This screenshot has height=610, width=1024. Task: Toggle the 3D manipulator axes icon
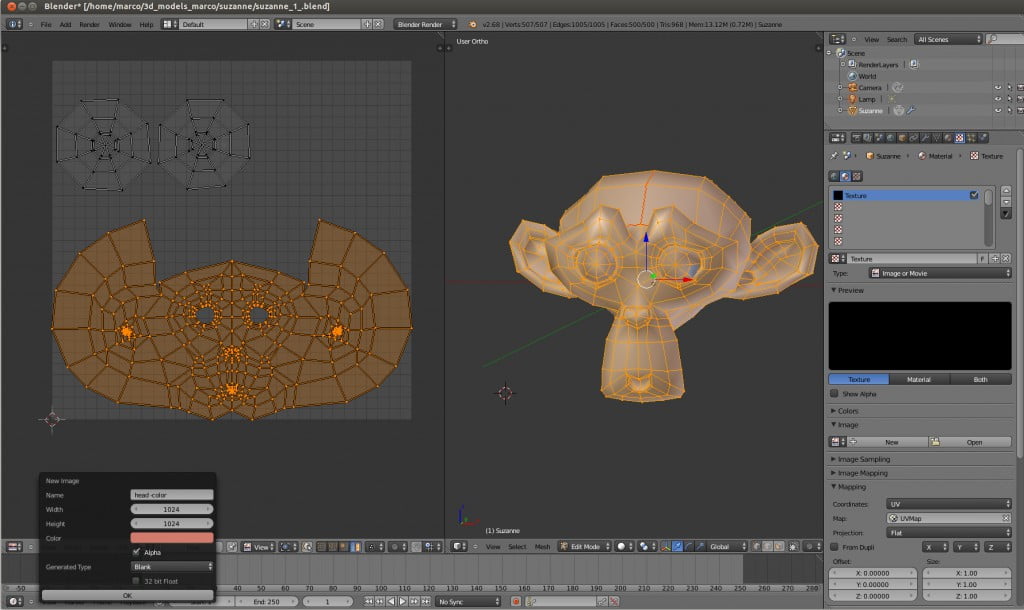[x=665, y=547]
